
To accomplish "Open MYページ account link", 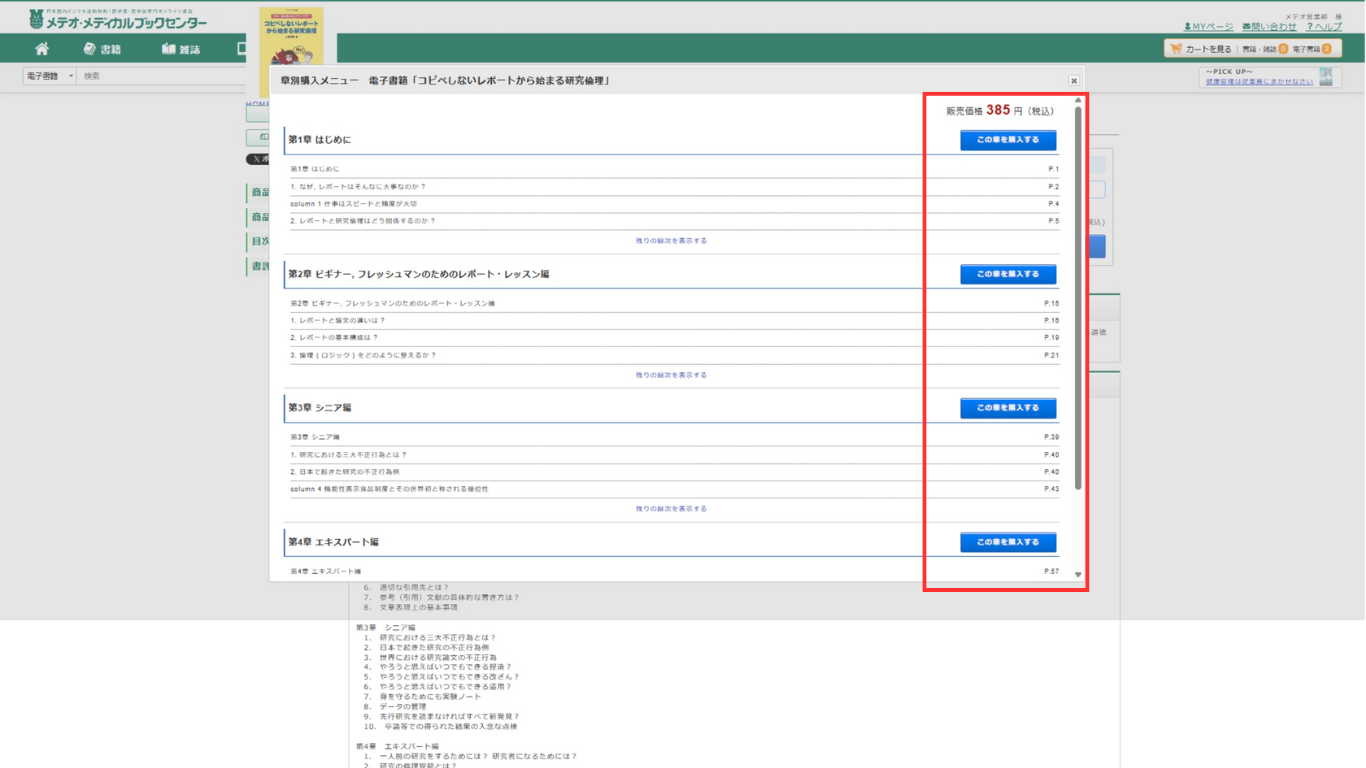I will (1208, 27).
